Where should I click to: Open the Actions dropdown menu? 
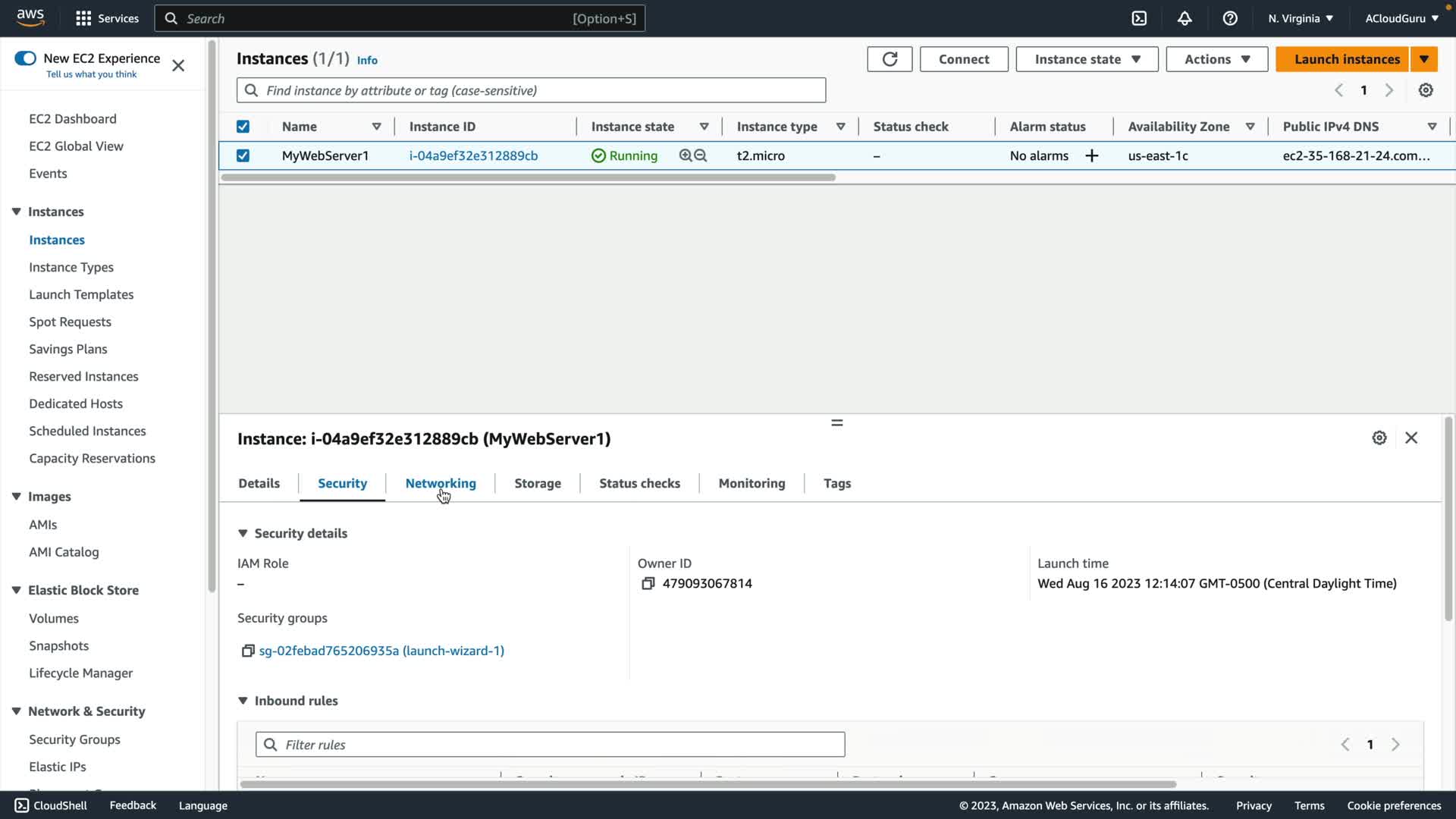1216,59
